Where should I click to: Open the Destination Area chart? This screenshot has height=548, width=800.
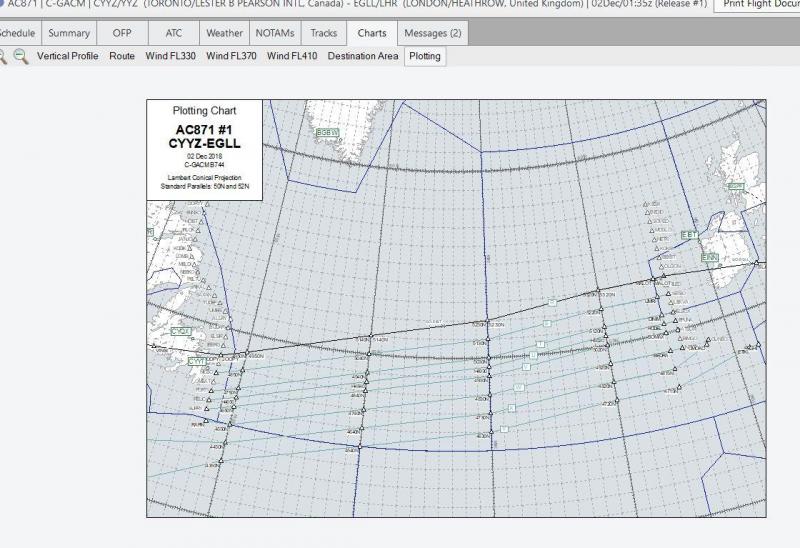362,56
